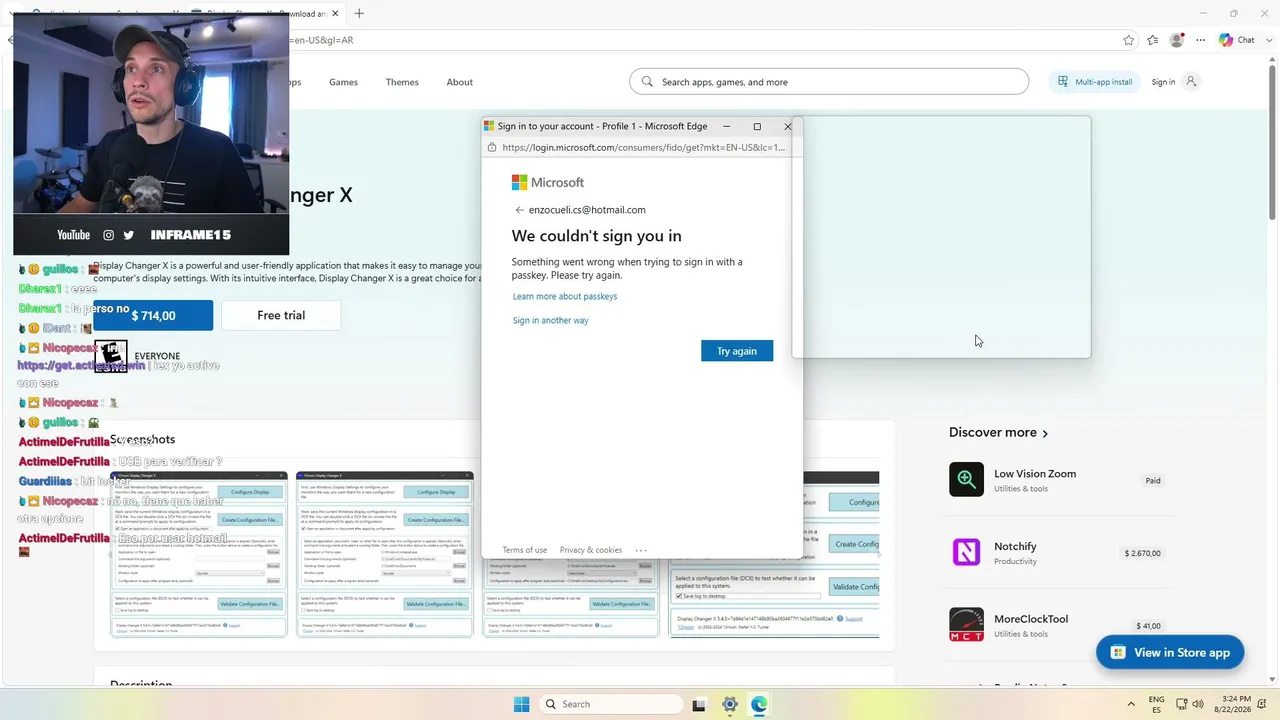This screenshot has height=720, width=1280.
Task: Click the Microsoft logo in the sign-in dialog
Action: click(548, 183)
